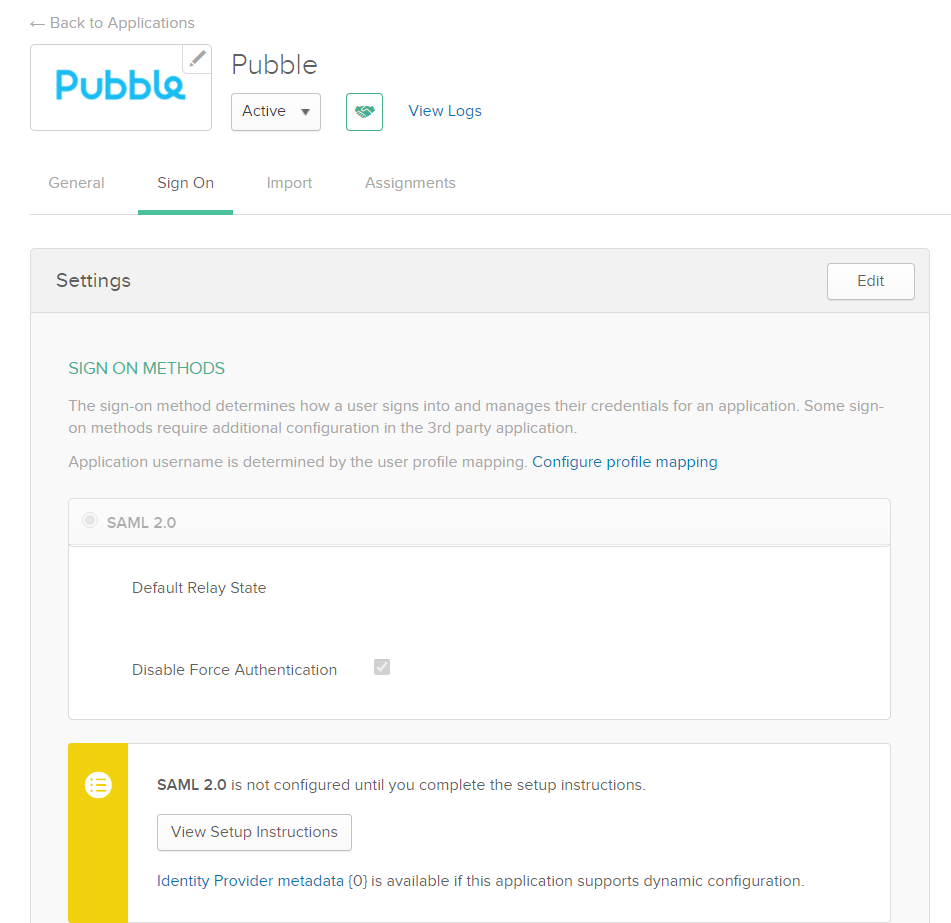Click the Edit button in Settings

pos(870,281)
